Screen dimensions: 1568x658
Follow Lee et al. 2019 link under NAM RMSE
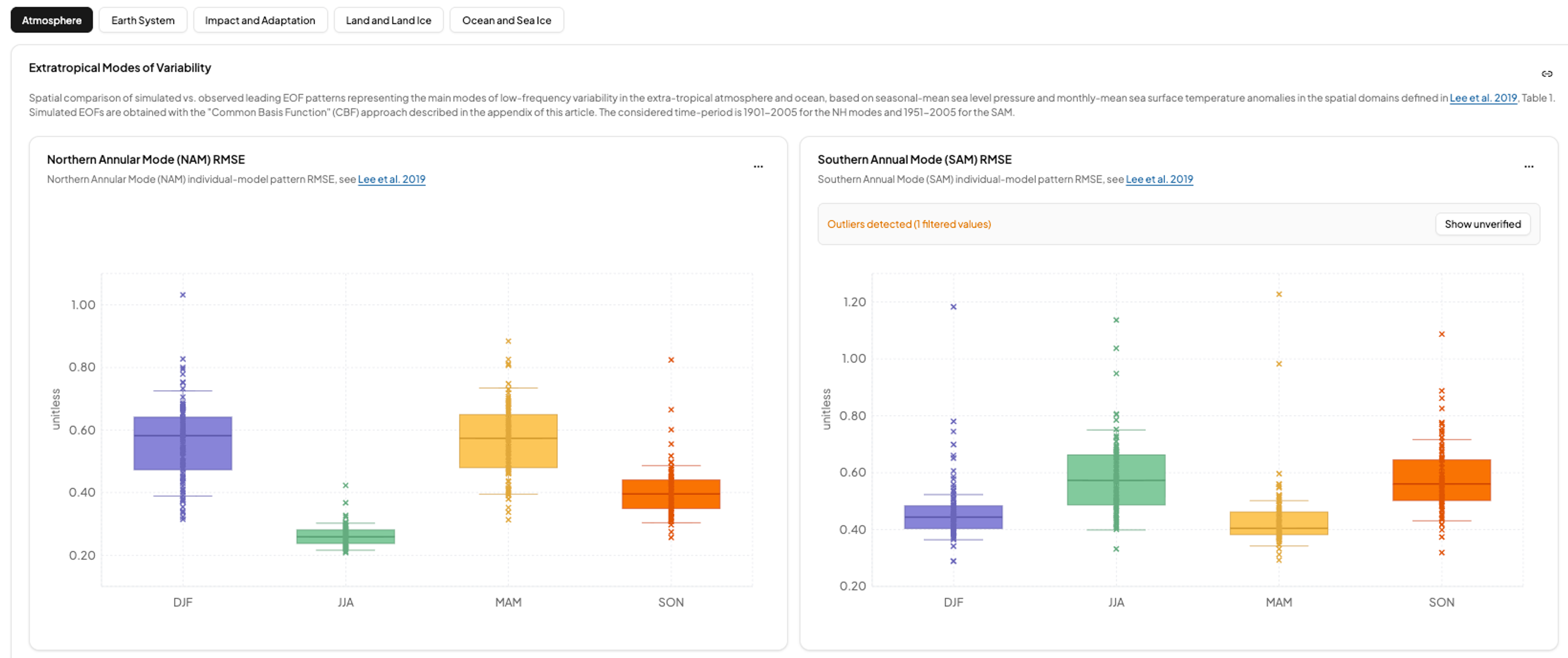392,179
